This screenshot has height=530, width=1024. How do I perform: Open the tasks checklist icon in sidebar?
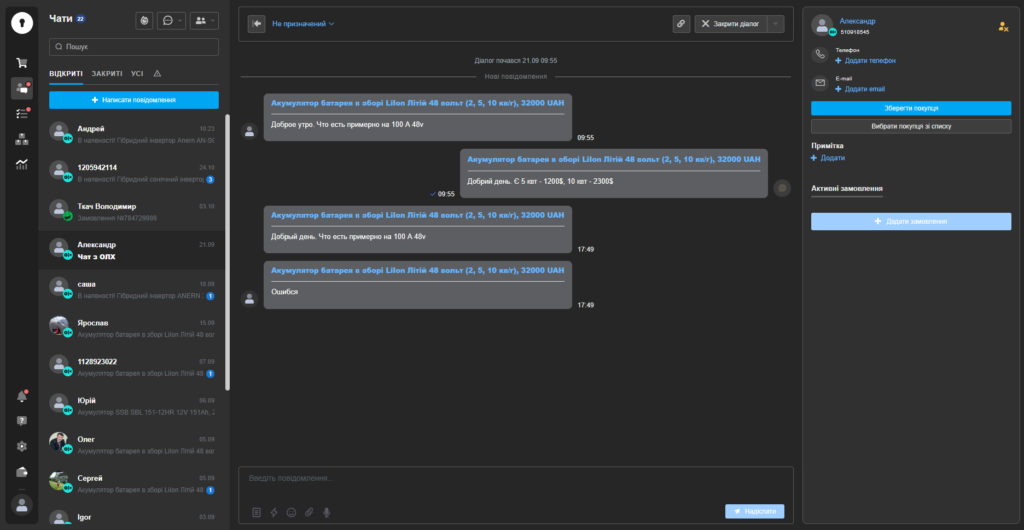pos(21,114)
